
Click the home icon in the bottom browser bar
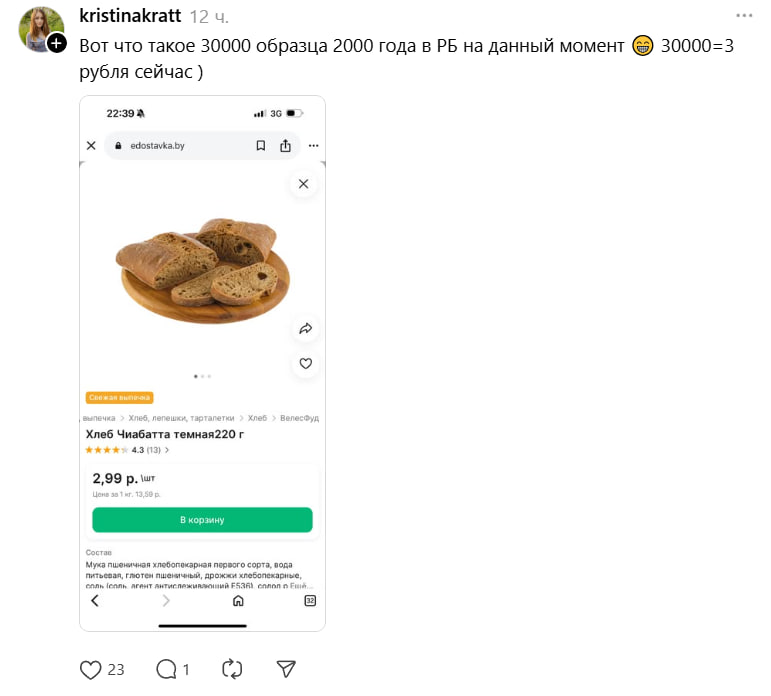(x=238, y=601)
